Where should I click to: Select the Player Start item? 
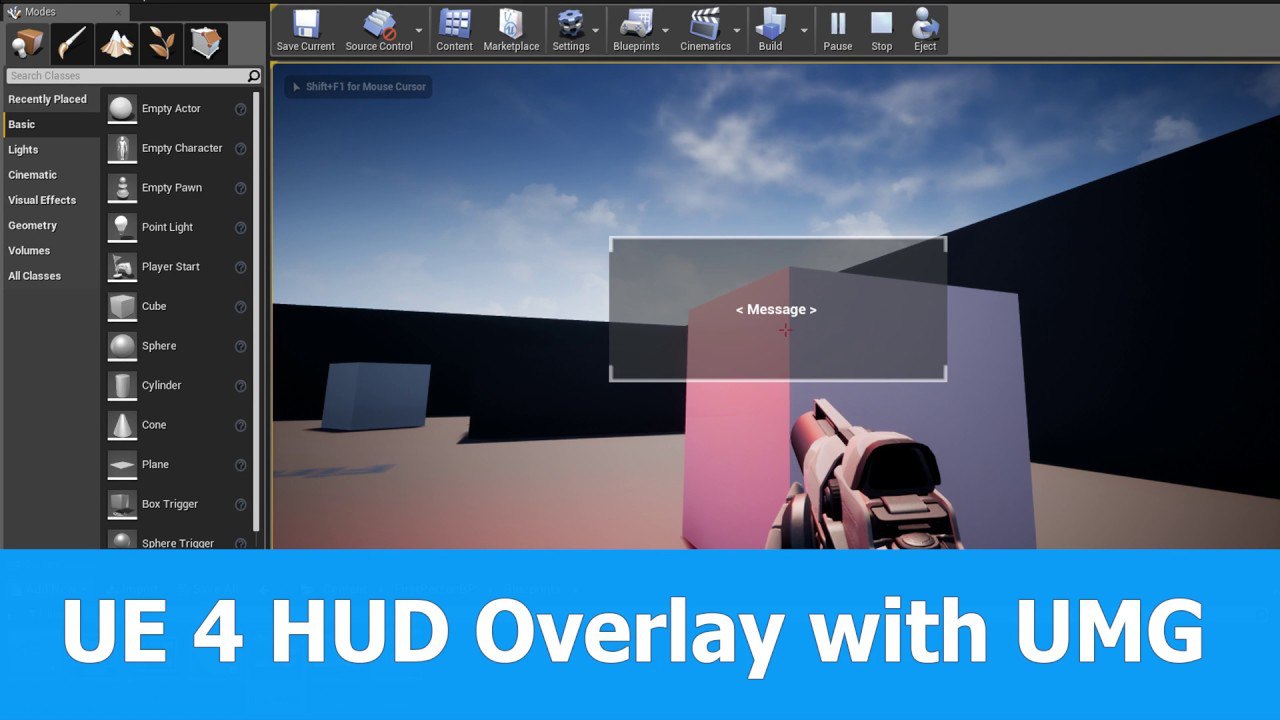[x=178, y=267]
